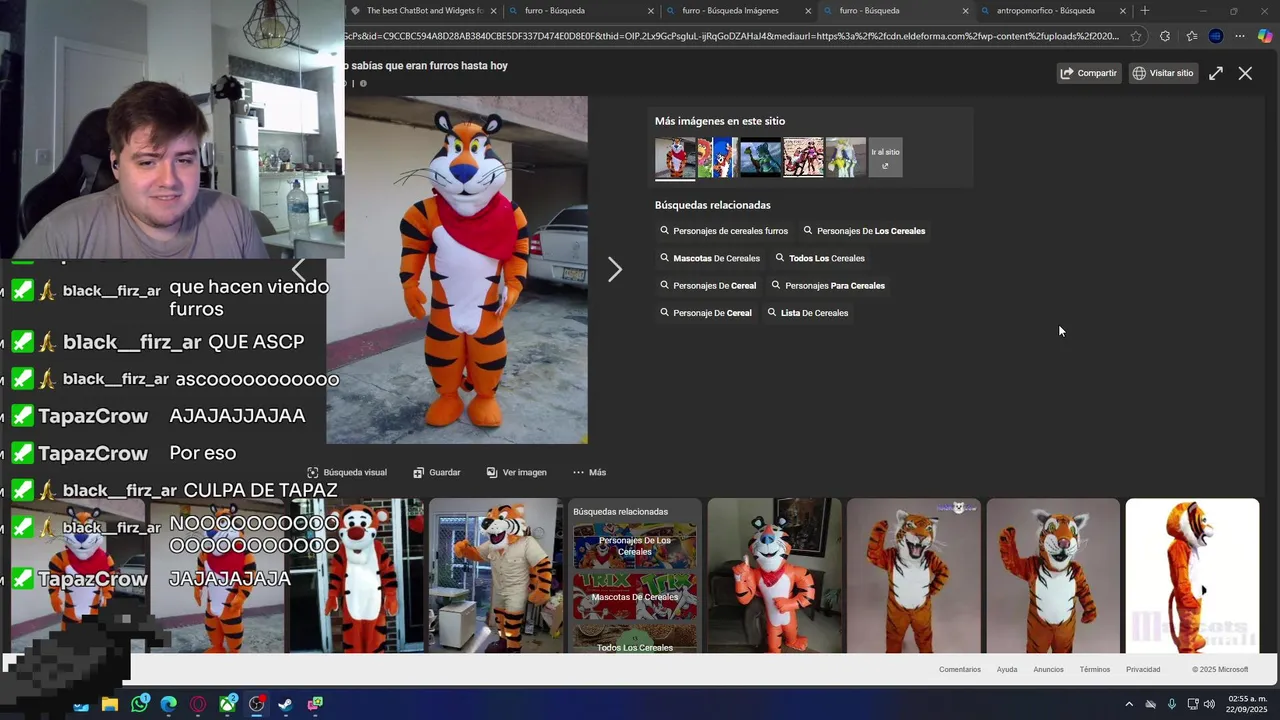This screenshot has width=1280, height=720.
Task: Open Steam from the taskbar
Action: 286,704
